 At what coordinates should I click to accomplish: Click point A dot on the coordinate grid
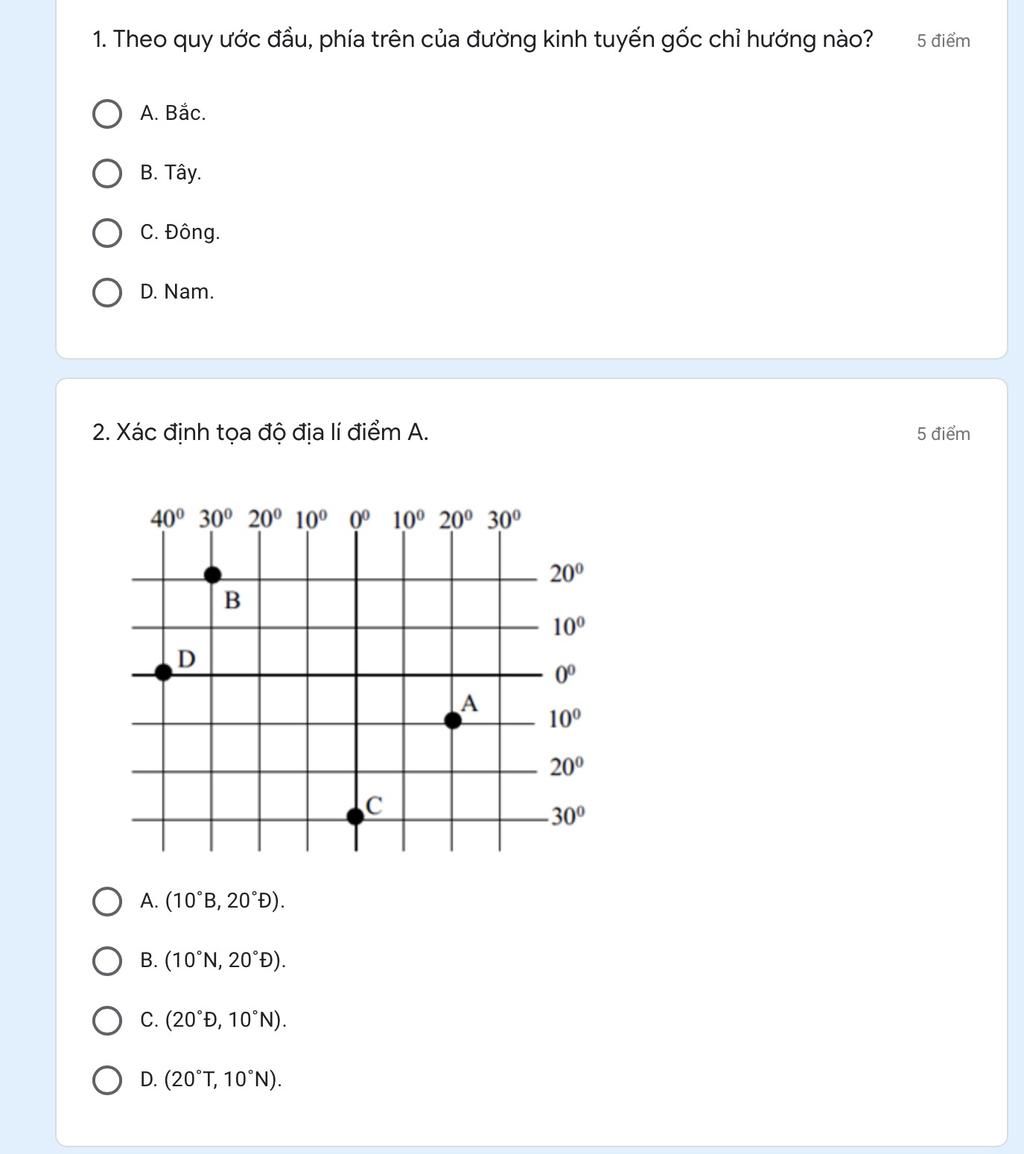click(x=453, y=721)
